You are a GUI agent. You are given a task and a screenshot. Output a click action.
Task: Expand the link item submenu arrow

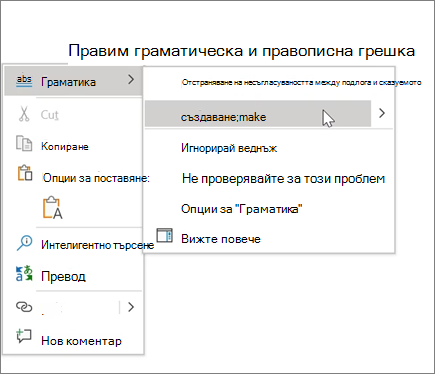pyautogui.click(x=131, y=307)
